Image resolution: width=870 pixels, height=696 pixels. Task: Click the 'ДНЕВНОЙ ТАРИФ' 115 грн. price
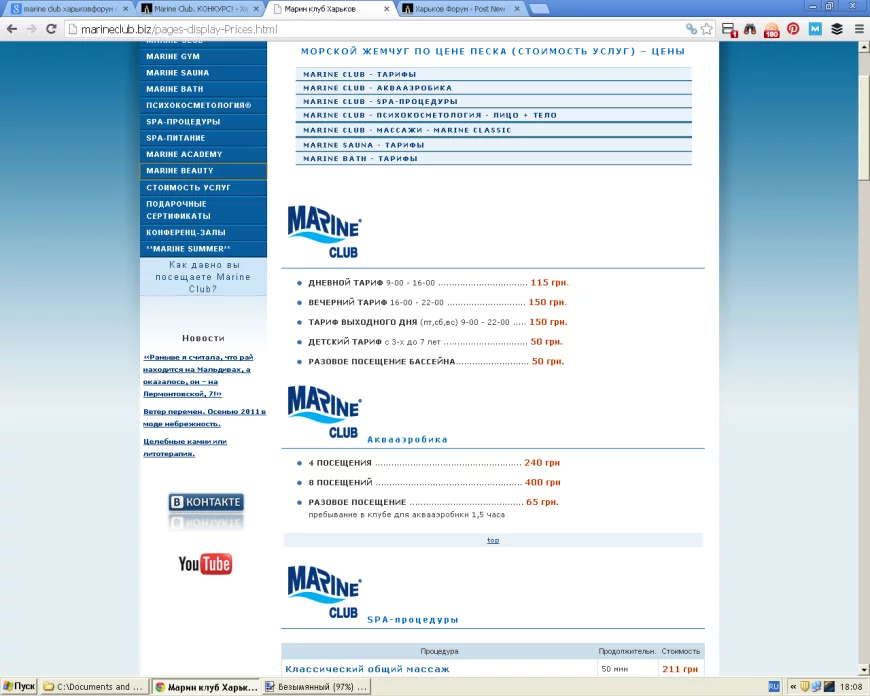[x=549, y=283]
